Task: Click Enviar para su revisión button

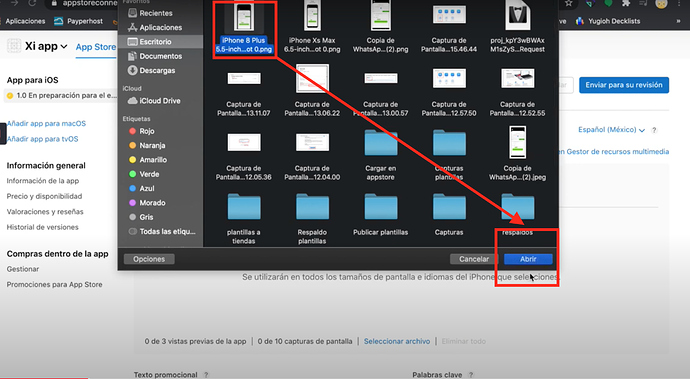Action: pos(624,85)
